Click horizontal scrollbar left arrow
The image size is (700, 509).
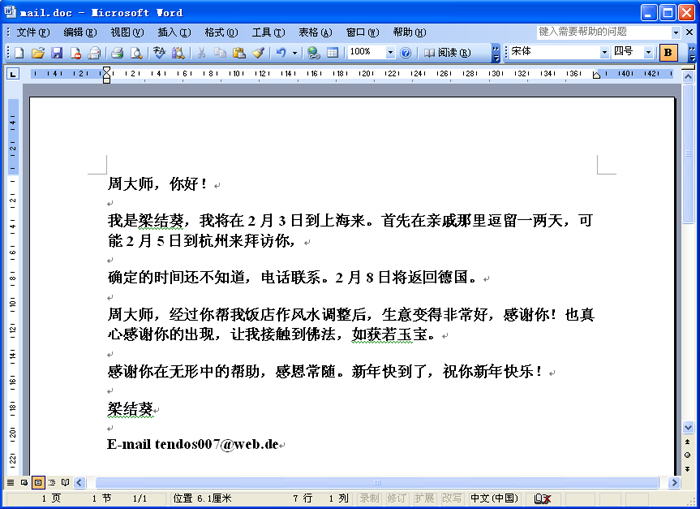click(x=79, y=483)
